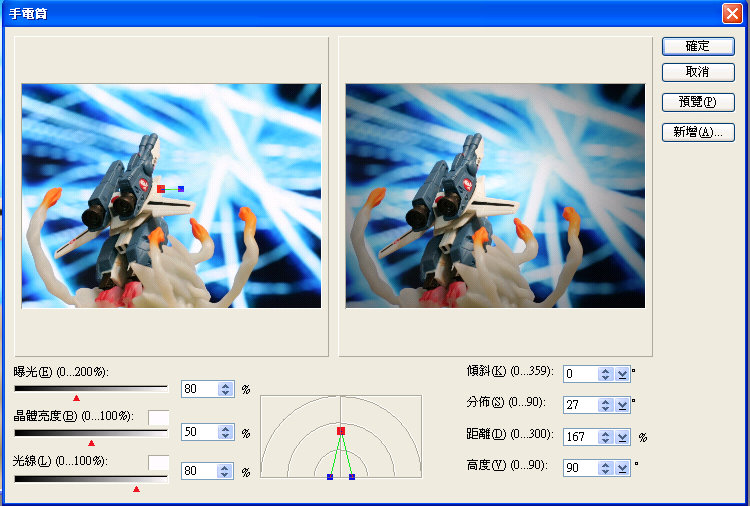Step the 光線 value spinner
Viewport: 750px width, 506px height.
[x=225, y=471]
